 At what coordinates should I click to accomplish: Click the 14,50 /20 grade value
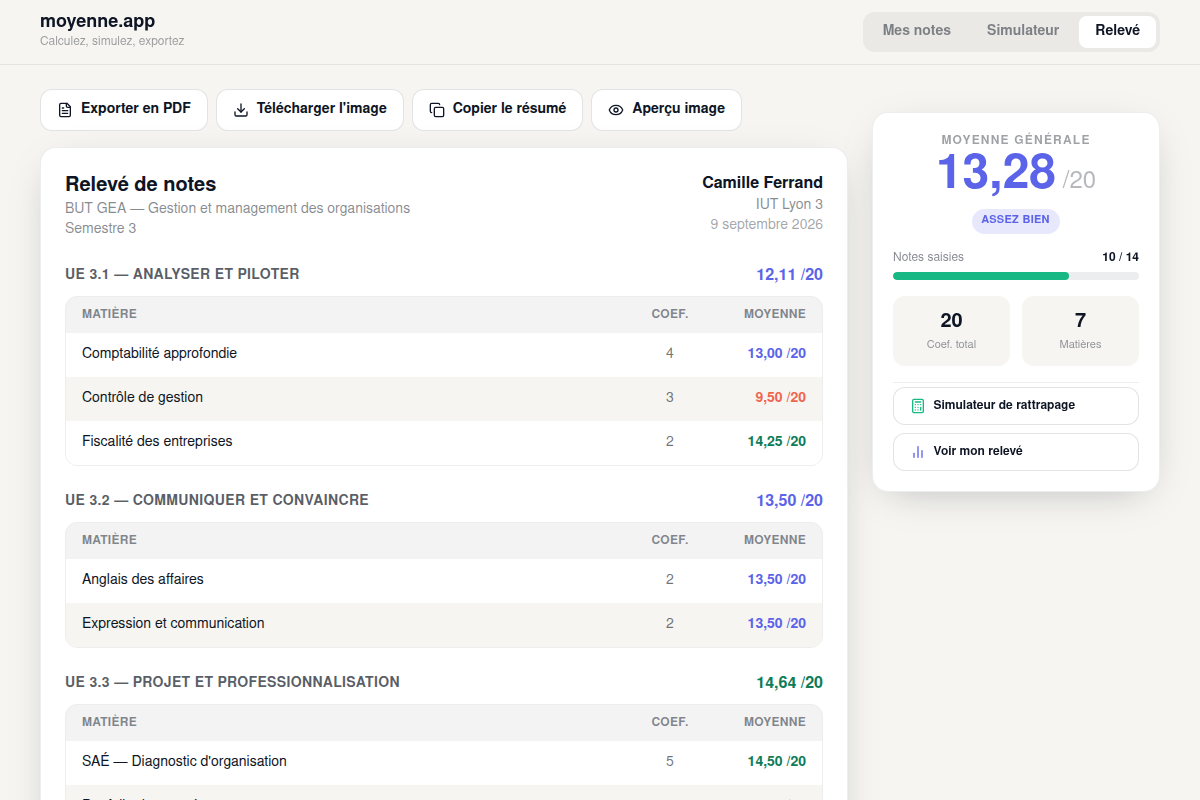click(x=777, y=762)
